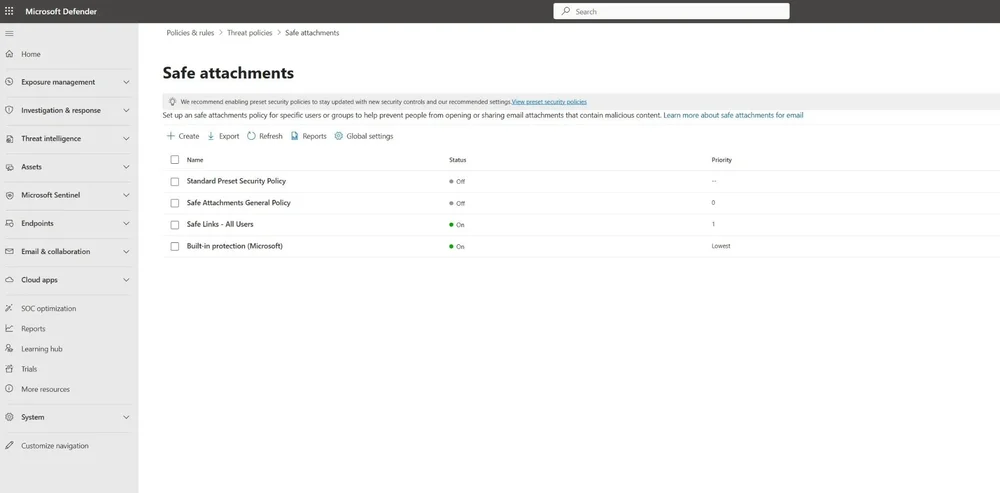This screenshot has width=1000, height=493.
Task: Expand the System chevron
Action: click(126, 417)
